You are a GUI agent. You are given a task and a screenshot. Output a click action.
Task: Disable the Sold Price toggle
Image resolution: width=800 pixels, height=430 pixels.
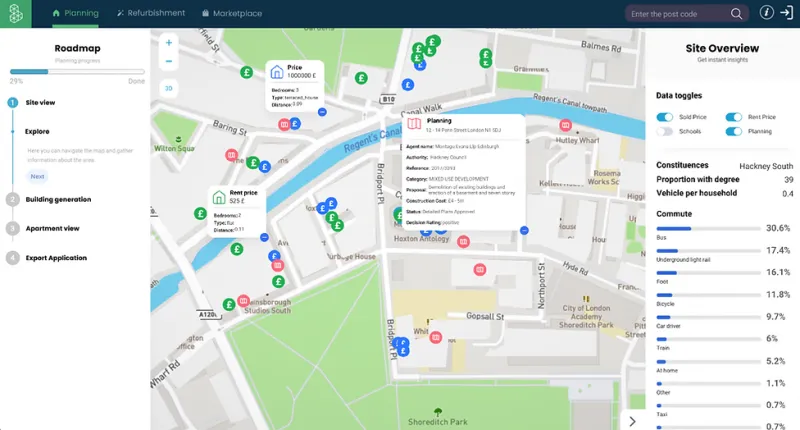click(x=665, y=117)
